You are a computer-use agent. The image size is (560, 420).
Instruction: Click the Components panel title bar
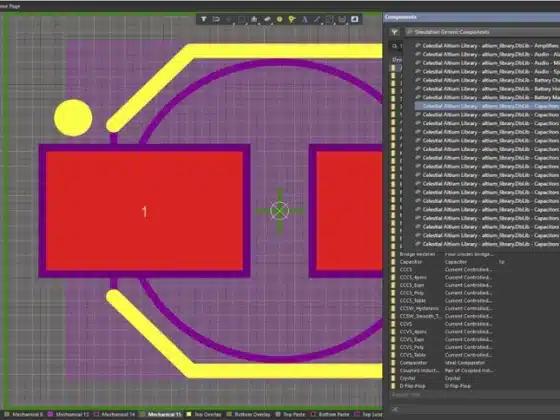[471, 17]
